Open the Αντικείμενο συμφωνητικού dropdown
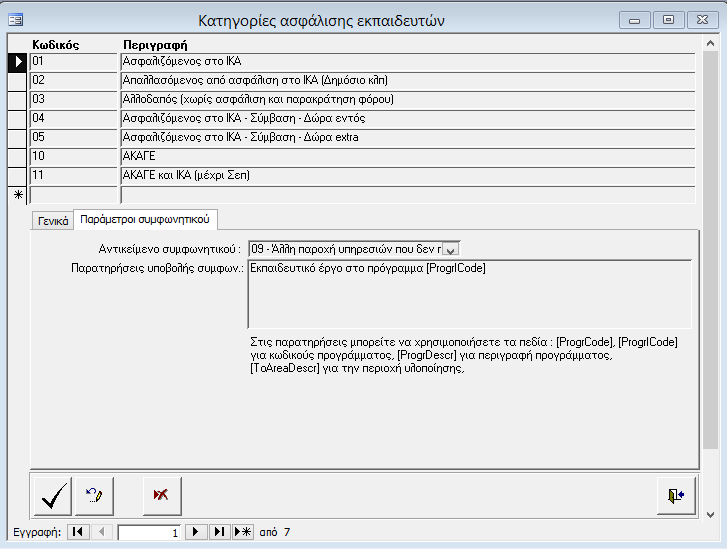Image resolution: width=727 pixels, height=549 pixels. click(450, 248)
